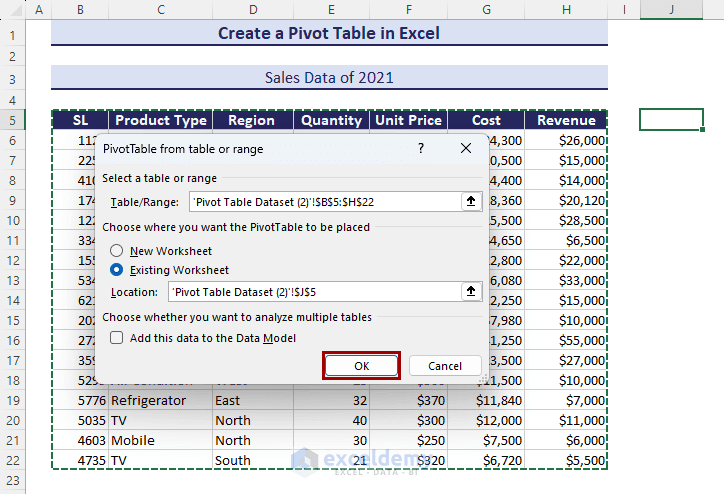Image resolution: width=724 pixels, height=494 pixels.
Task: Select column B header
Action: click(80, 10)
